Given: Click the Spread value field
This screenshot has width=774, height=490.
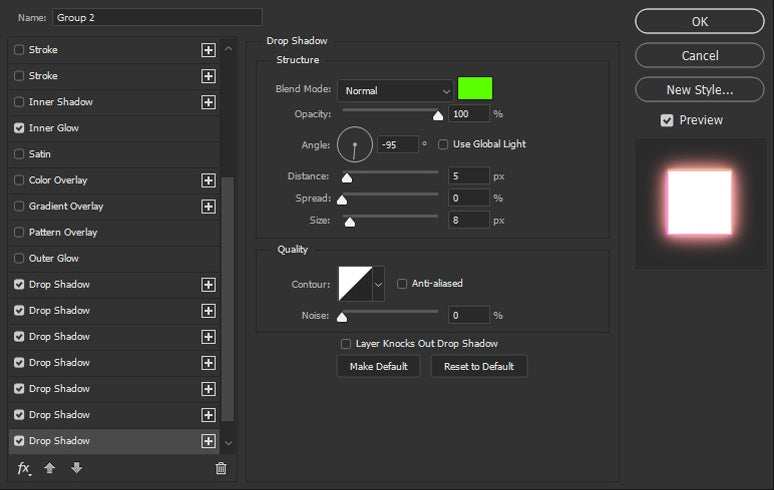Looking at the screenshot, I should click(x=469, y=198).
